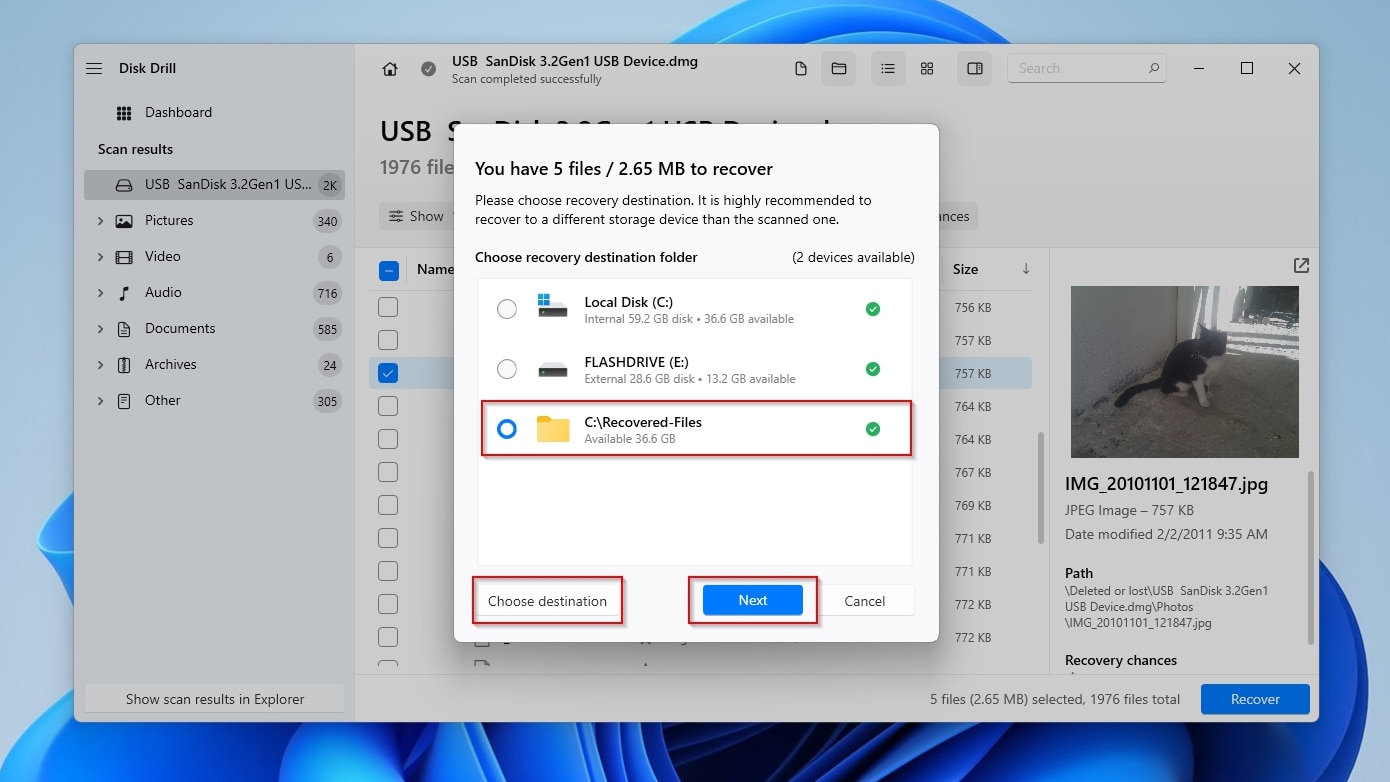Click Show scan results in Explorer
The image size is (1390, 782).
215,699
